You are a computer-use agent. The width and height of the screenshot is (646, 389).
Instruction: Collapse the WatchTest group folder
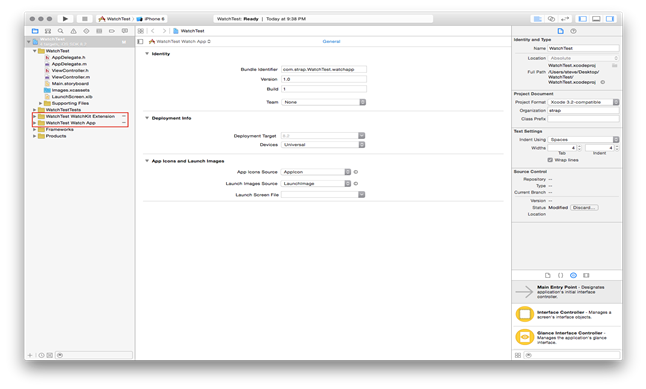[35, 51]
